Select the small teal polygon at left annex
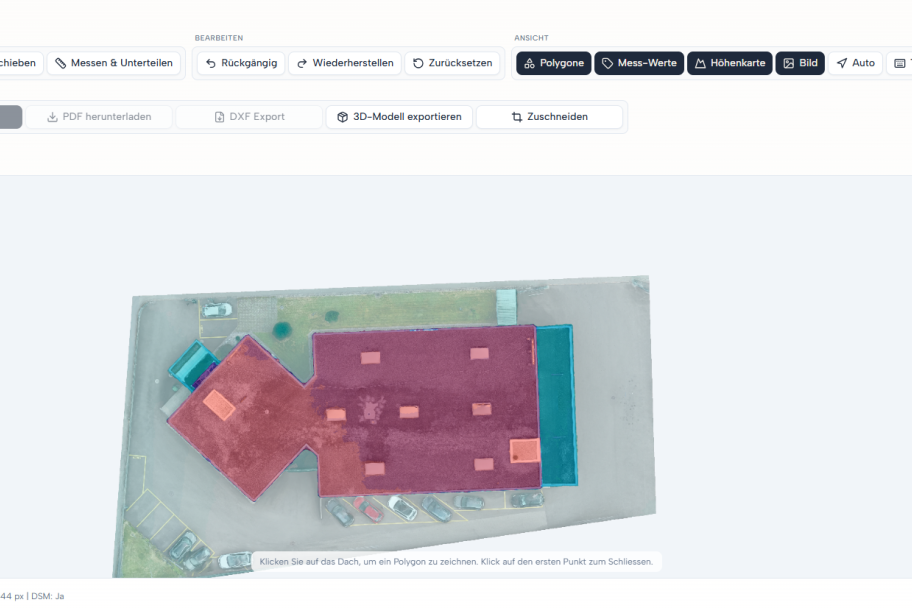This screenshot has height=608, width=912. (193, 365)
